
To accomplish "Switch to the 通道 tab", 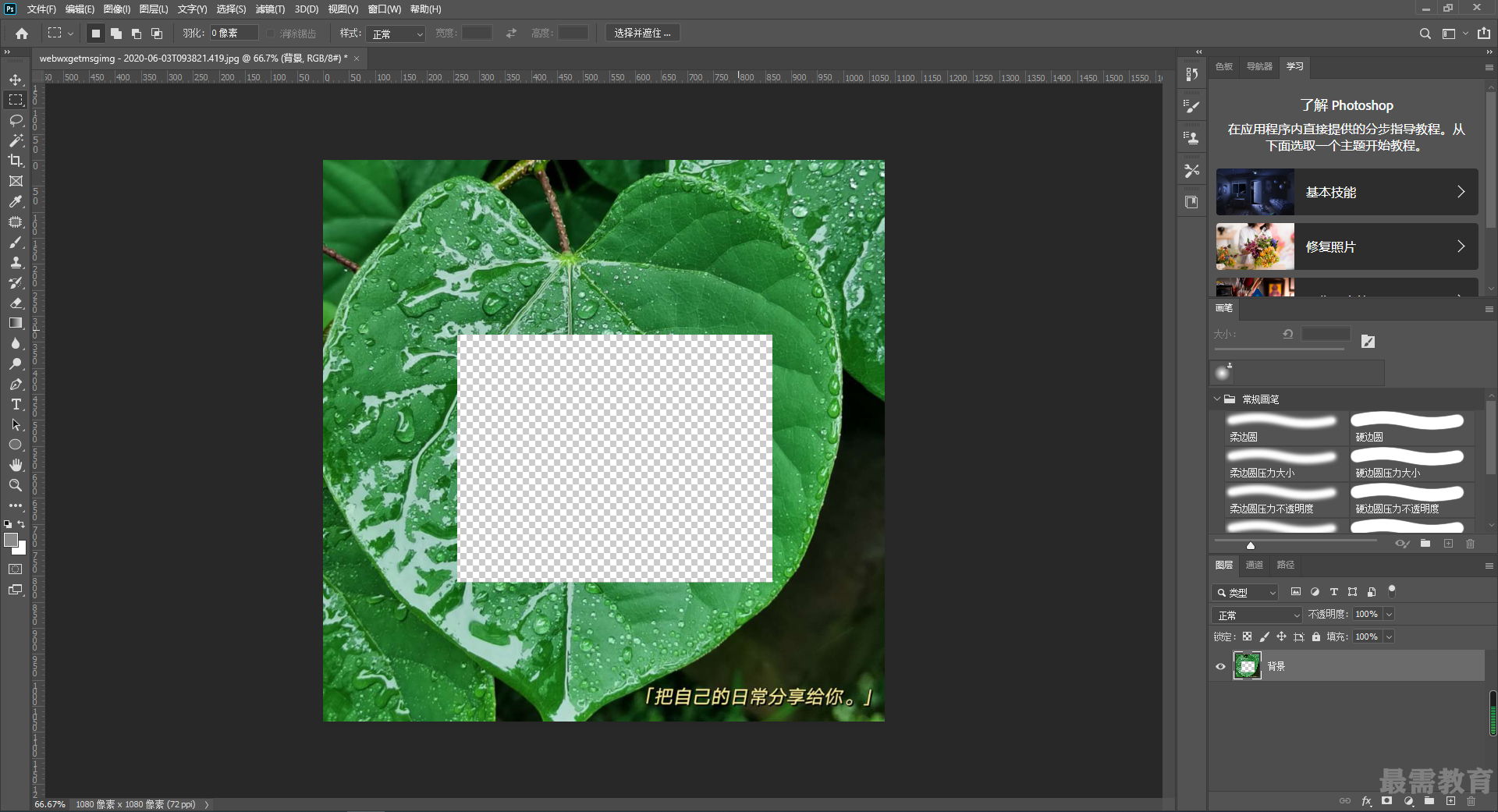I will pos(1254,565).
